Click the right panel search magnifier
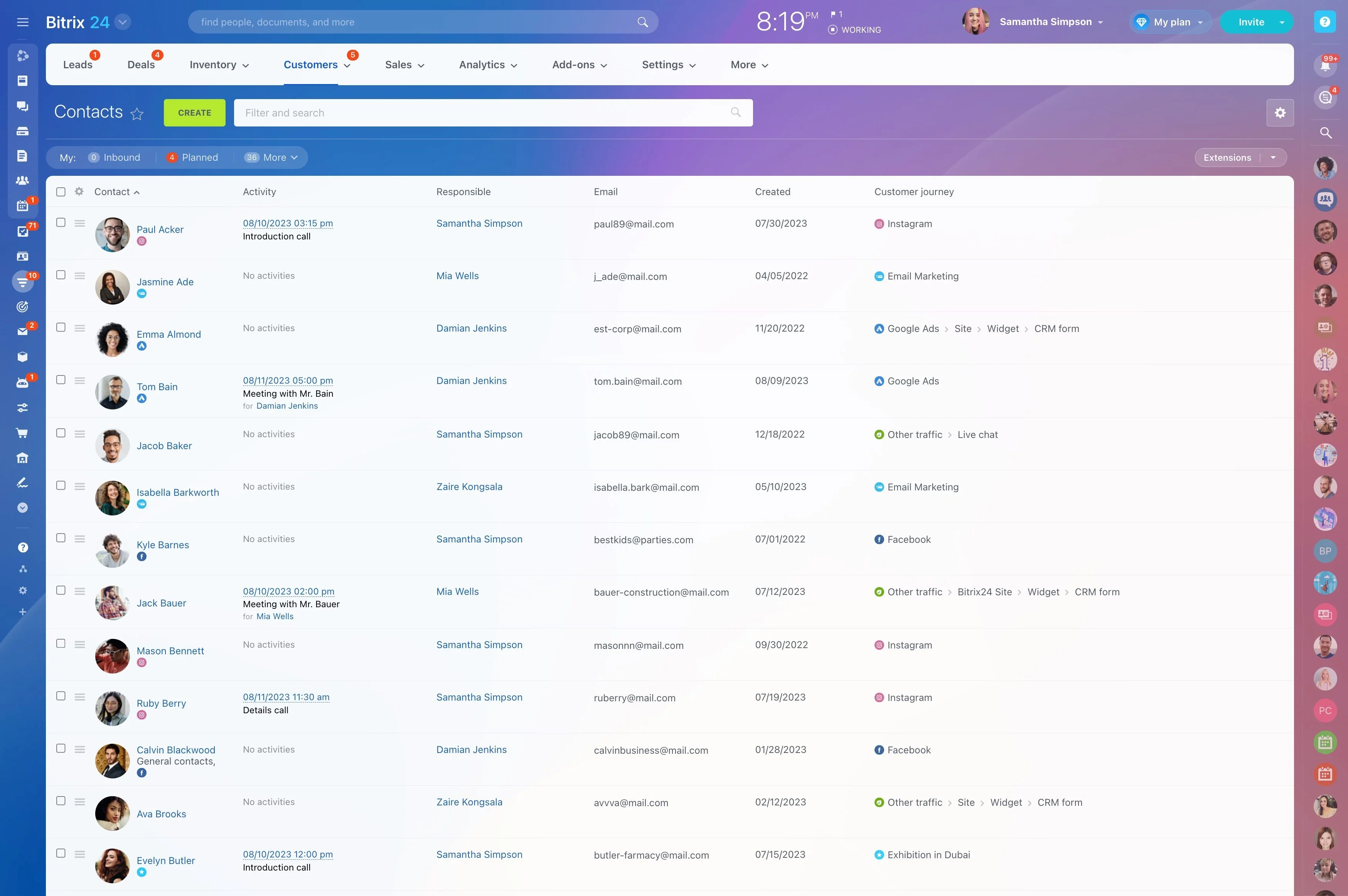The image size is (1348, 896). pos(1325,133)
